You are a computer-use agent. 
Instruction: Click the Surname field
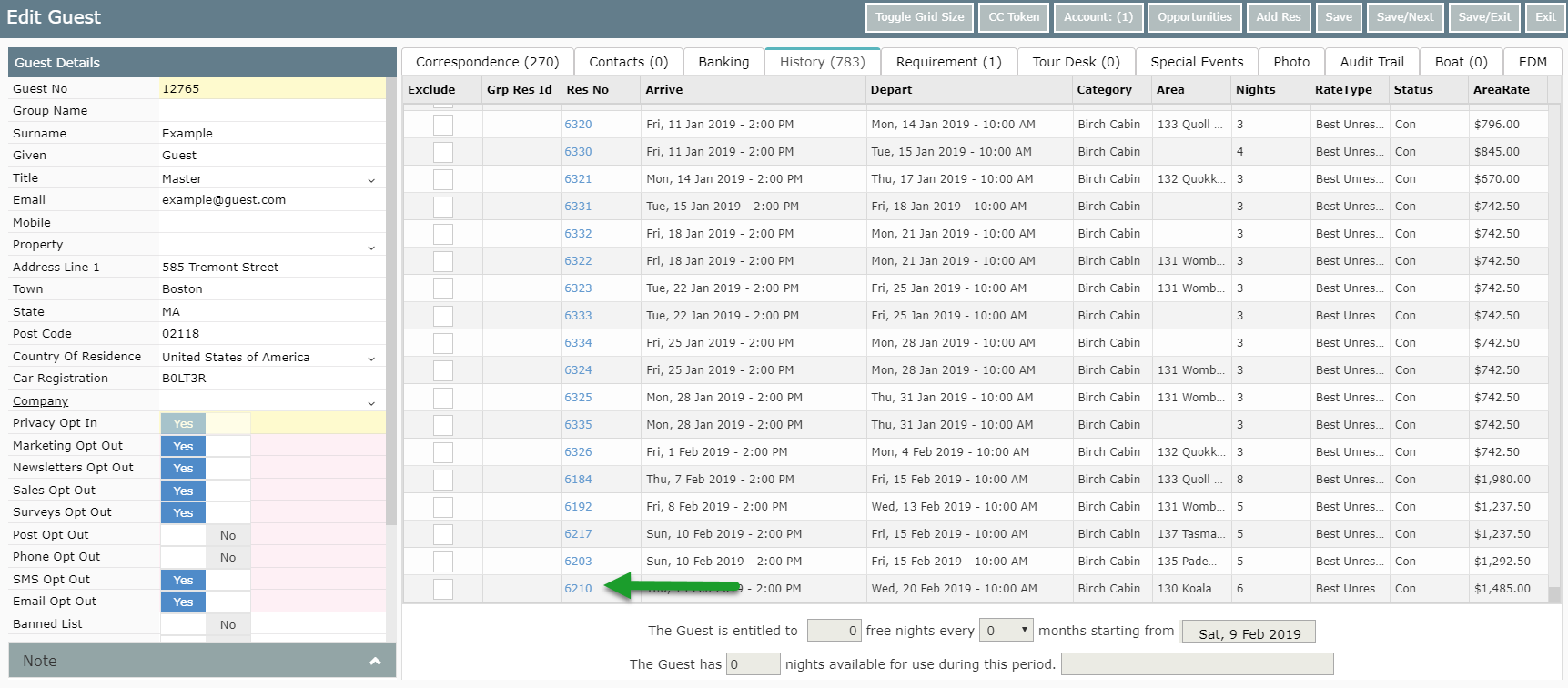pyautogui.click(x=272, y=133)
